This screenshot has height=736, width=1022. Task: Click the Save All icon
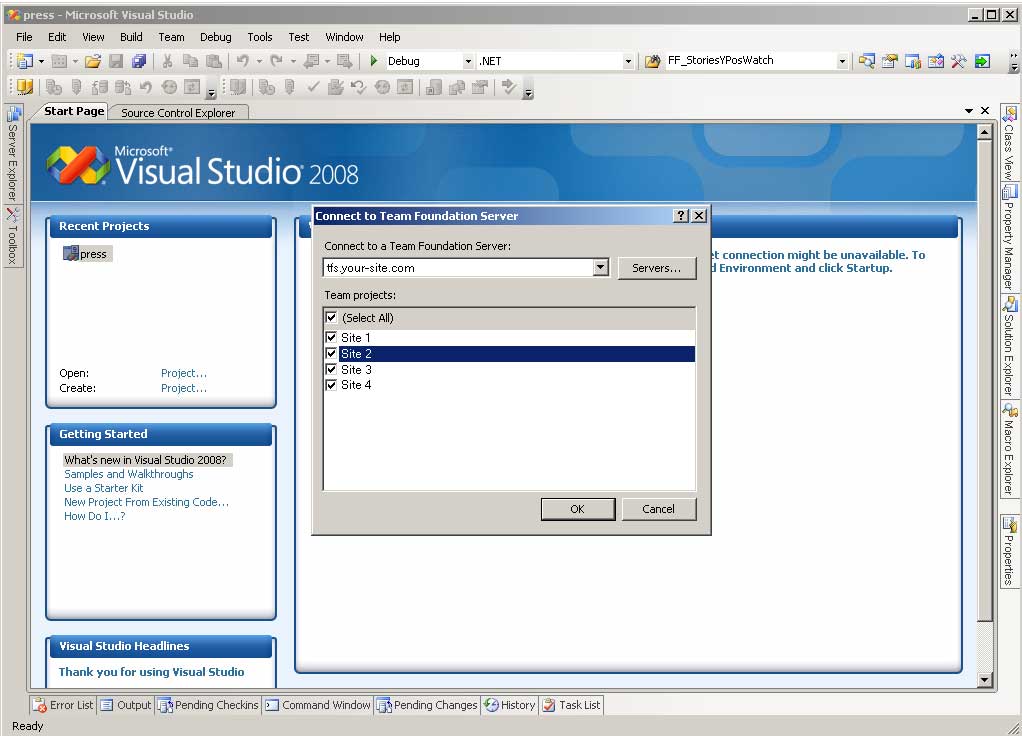point(139,61)
